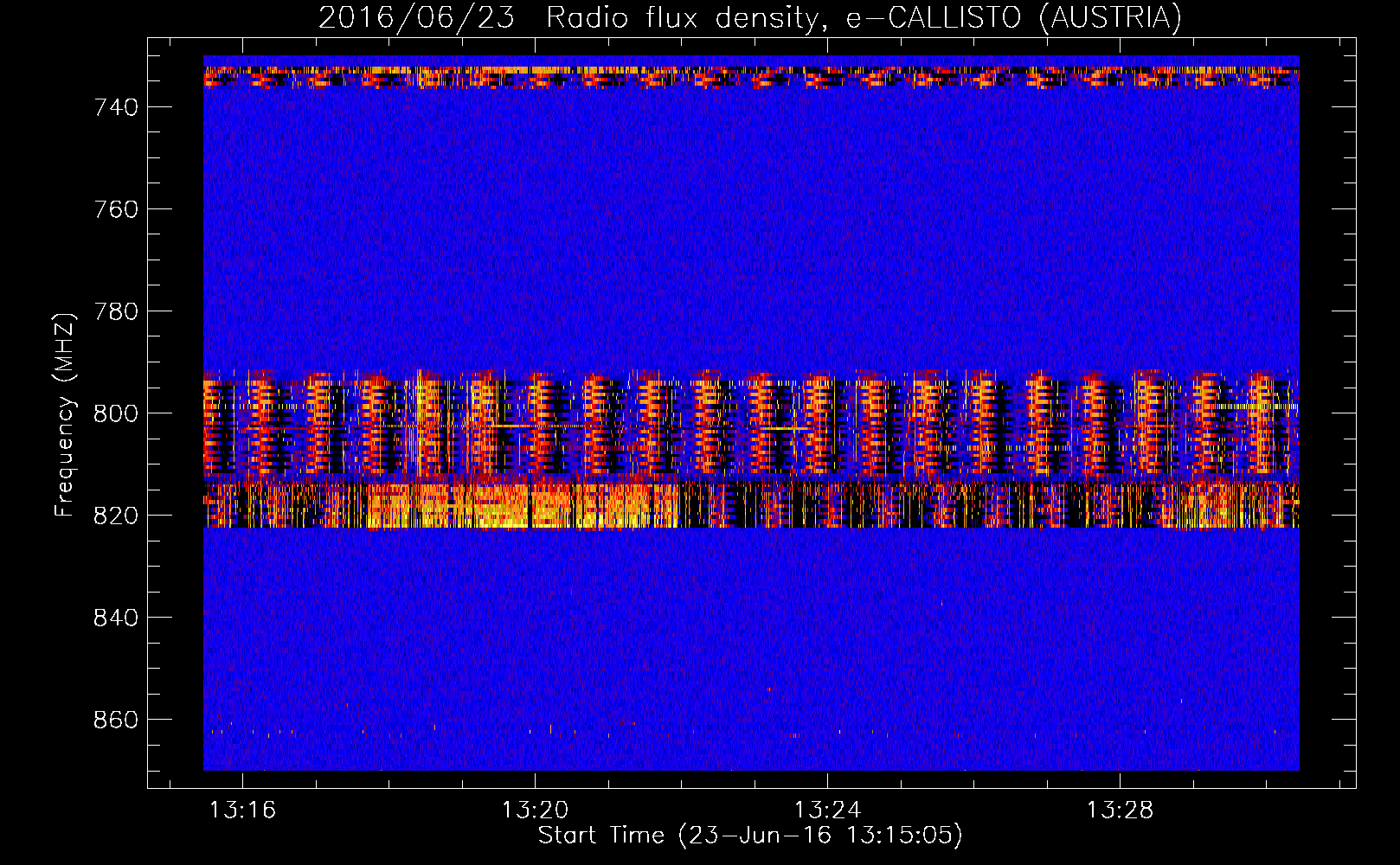Image resolution: width=1400 pixels, height=865 pixels.
Task: Click the 780 frequency tick label
Action: click(x=116, y=311)
